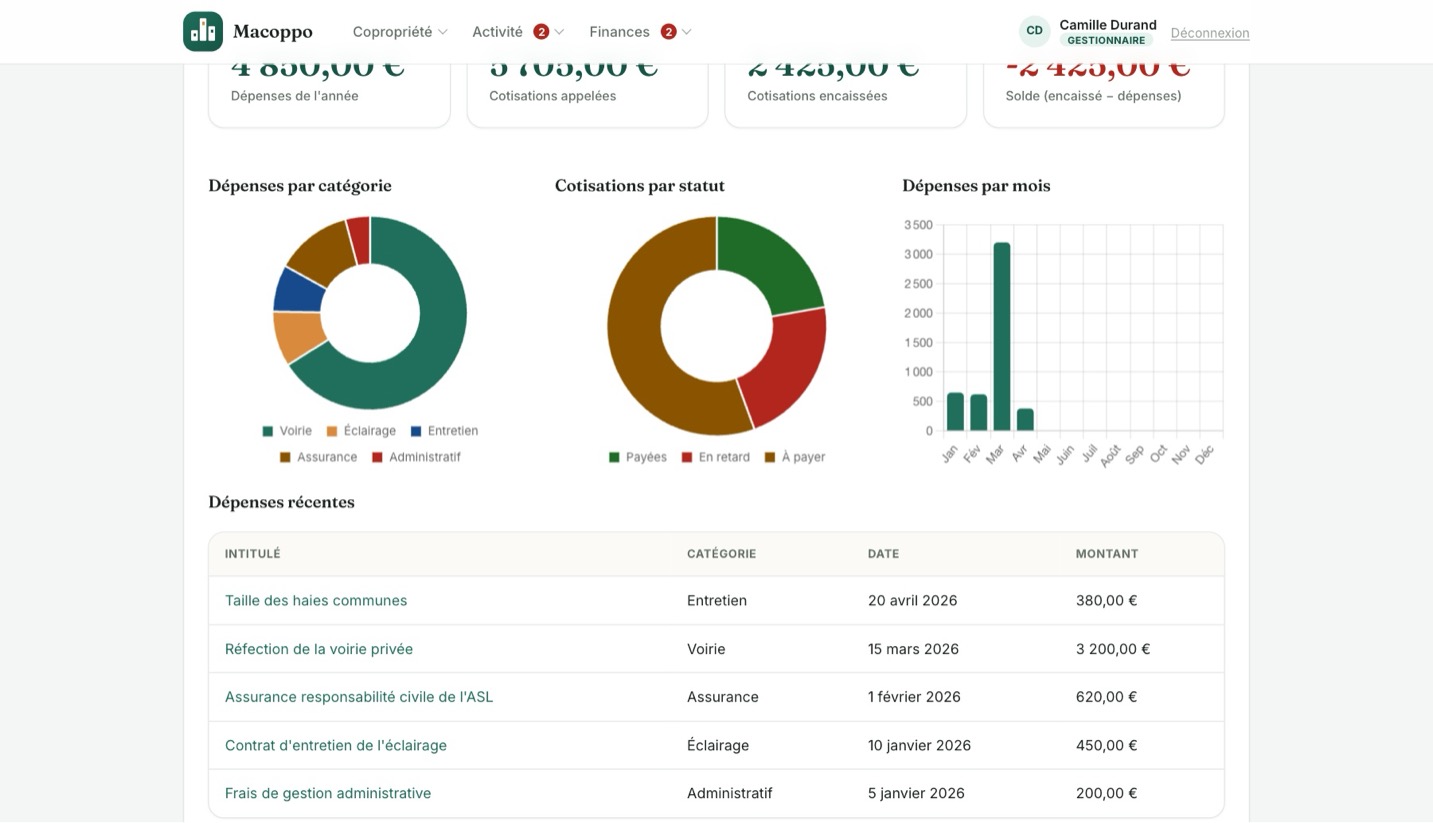This screenshot has width=1433, height=823.
Task: Expand the Activité menu
Action: [x=518, y=32]
